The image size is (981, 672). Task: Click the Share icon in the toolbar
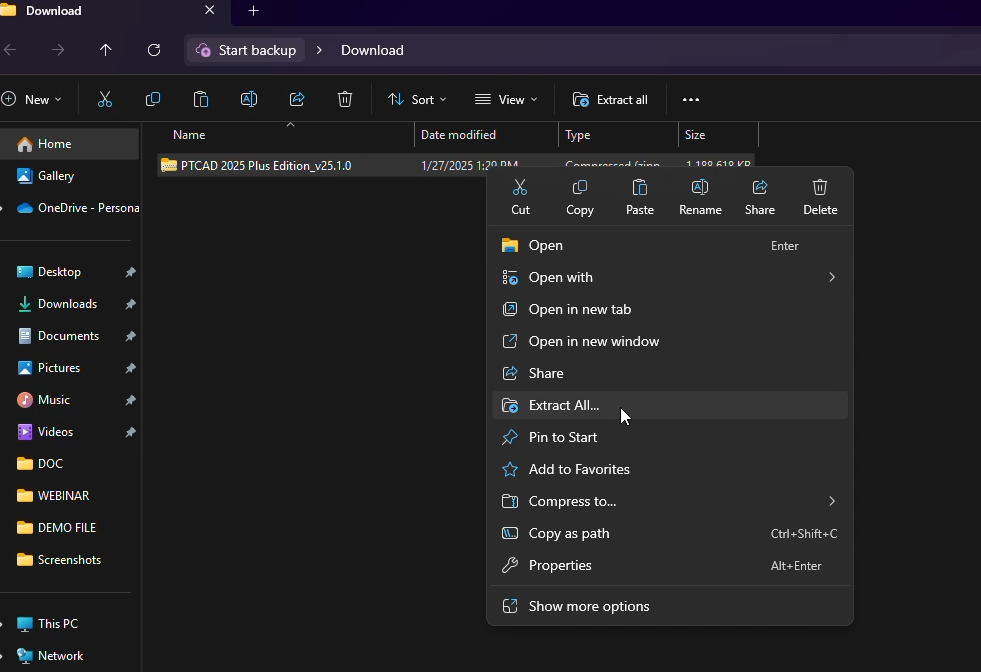[297, 99]
